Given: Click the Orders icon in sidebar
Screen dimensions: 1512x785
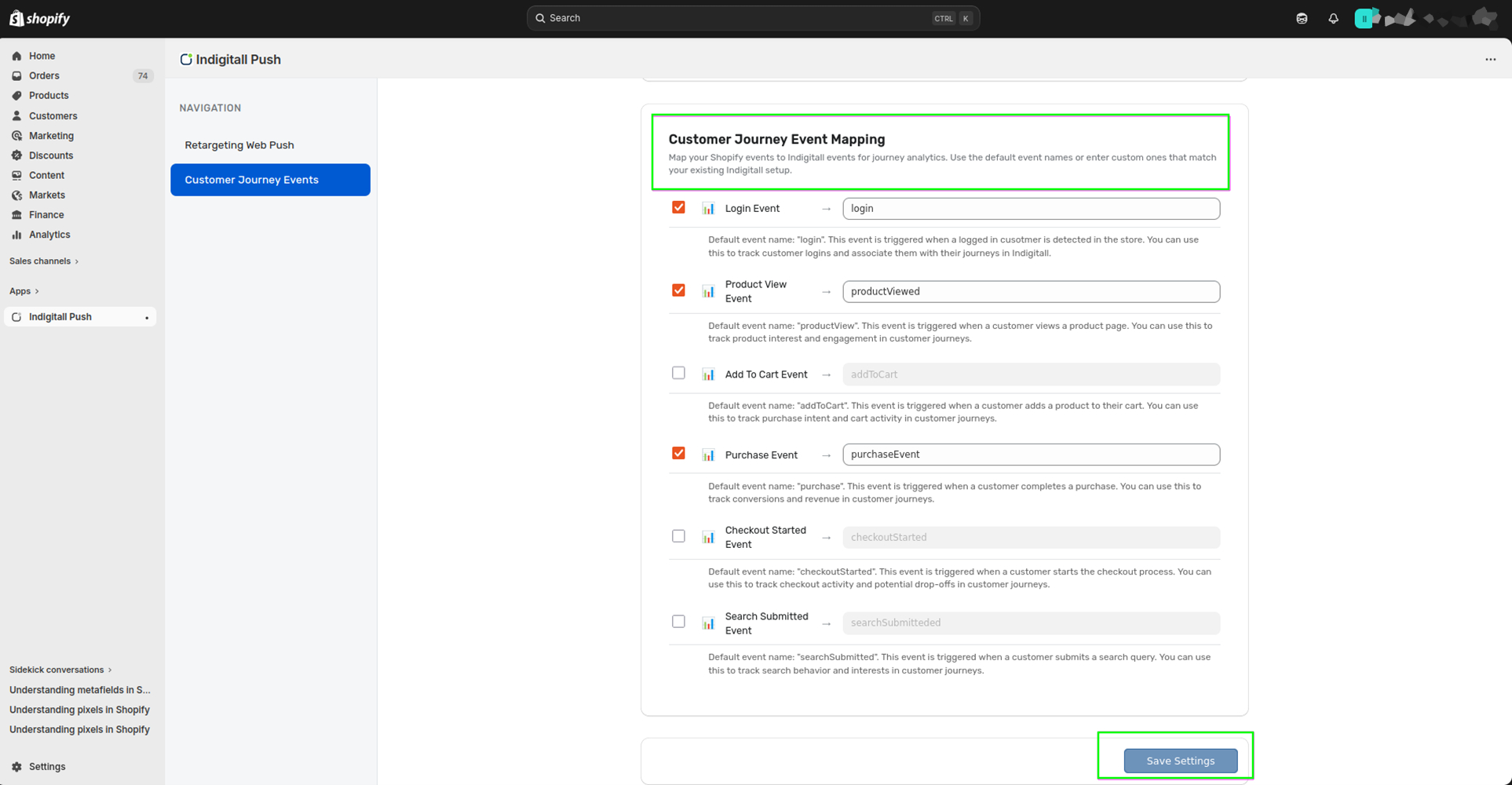Looking at the screenshot, I should tap(16, 76).
